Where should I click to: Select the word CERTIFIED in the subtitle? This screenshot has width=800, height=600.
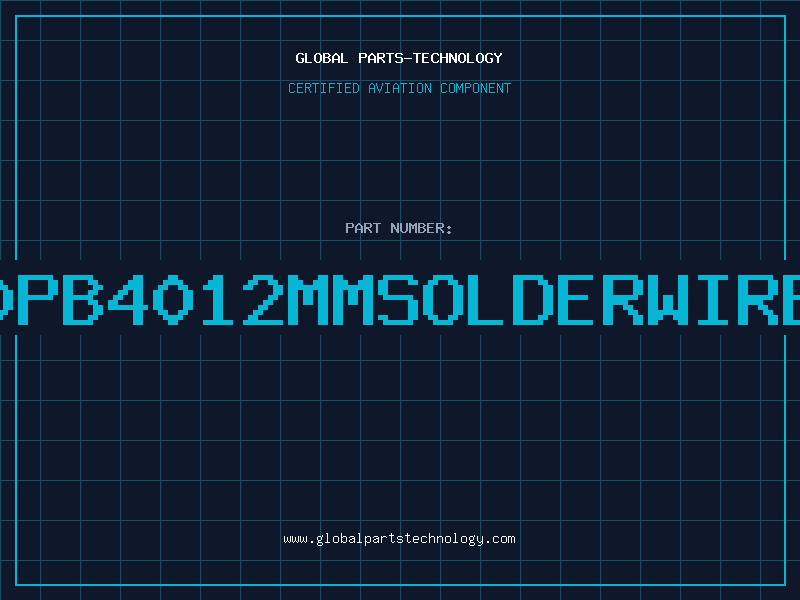click(x=325, y=88)
